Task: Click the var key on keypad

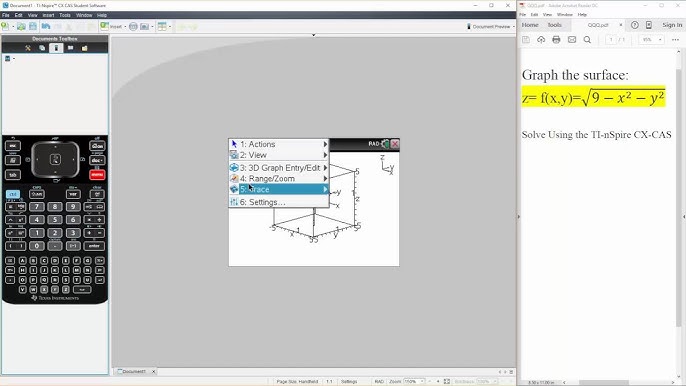Action: point(73,194)
